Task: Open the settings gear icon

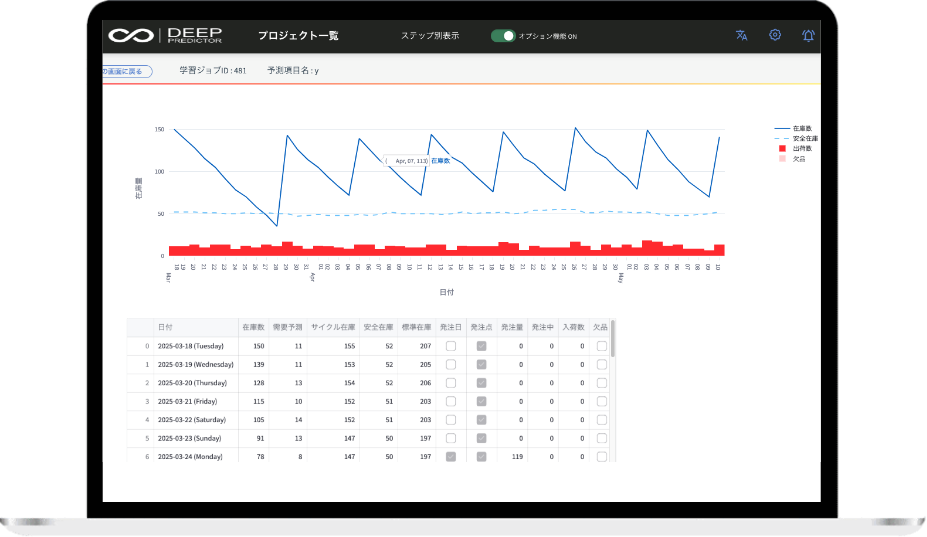Action: 775,35
